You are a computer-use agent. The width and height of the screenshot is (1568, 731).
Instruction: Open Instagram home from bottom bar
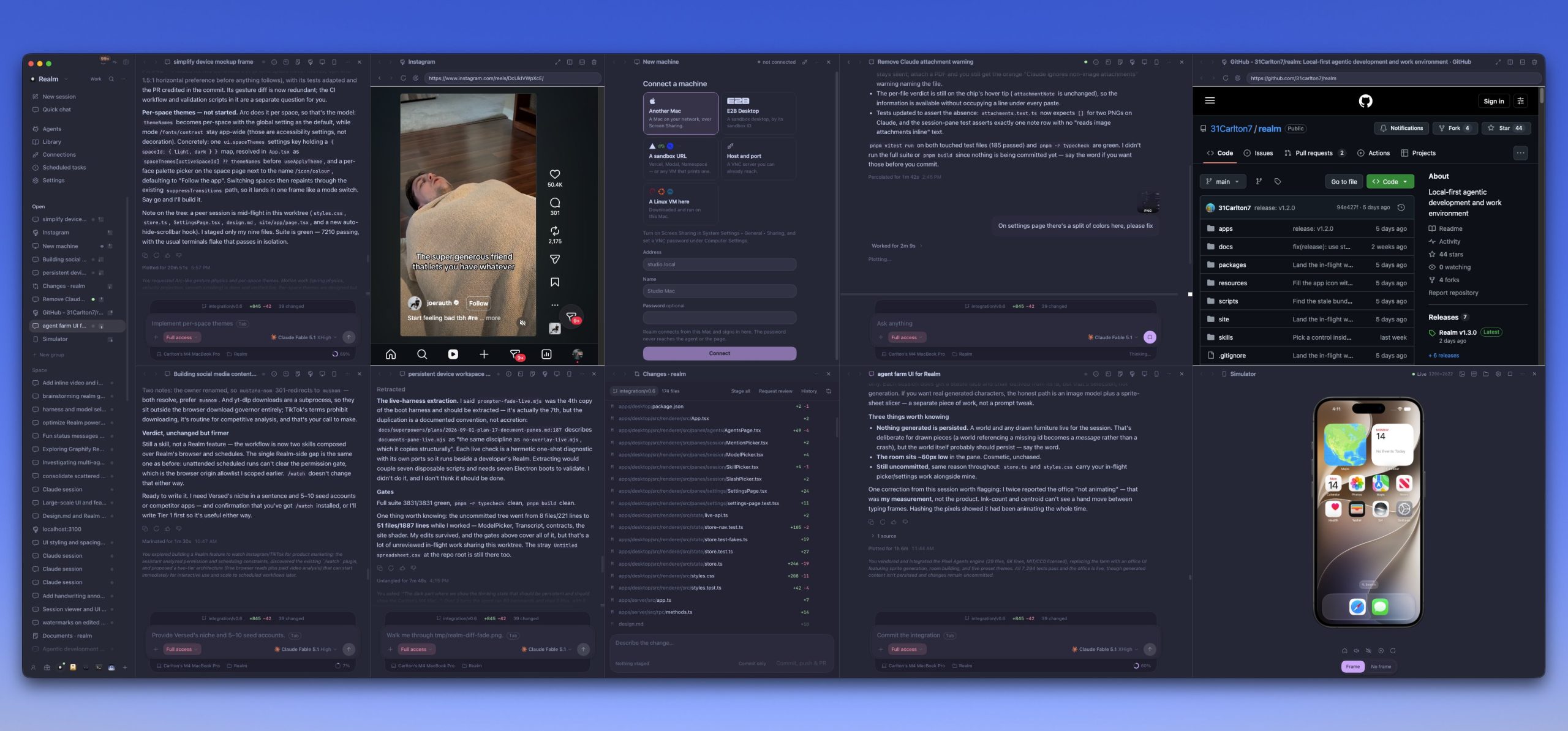click(x=391, y=354)
